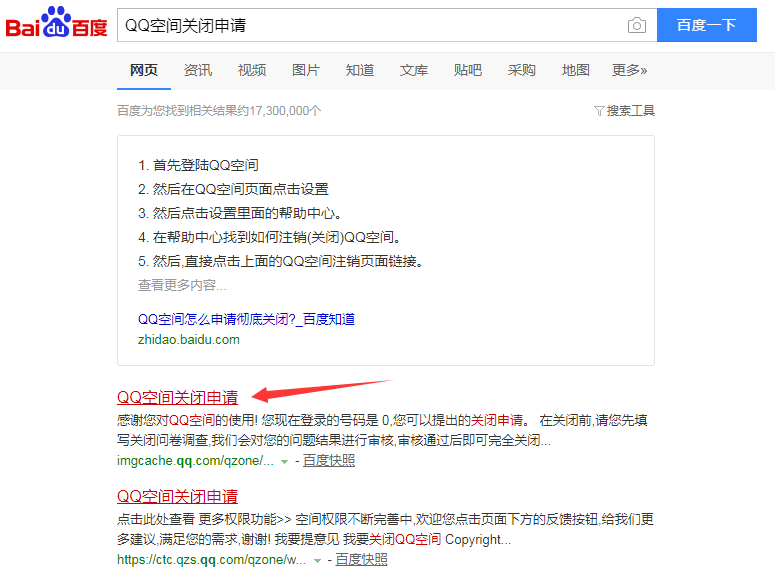Screen dimensions: 775x575
Task: Go to the 文库 tab
Action: (x=414, y=70)
